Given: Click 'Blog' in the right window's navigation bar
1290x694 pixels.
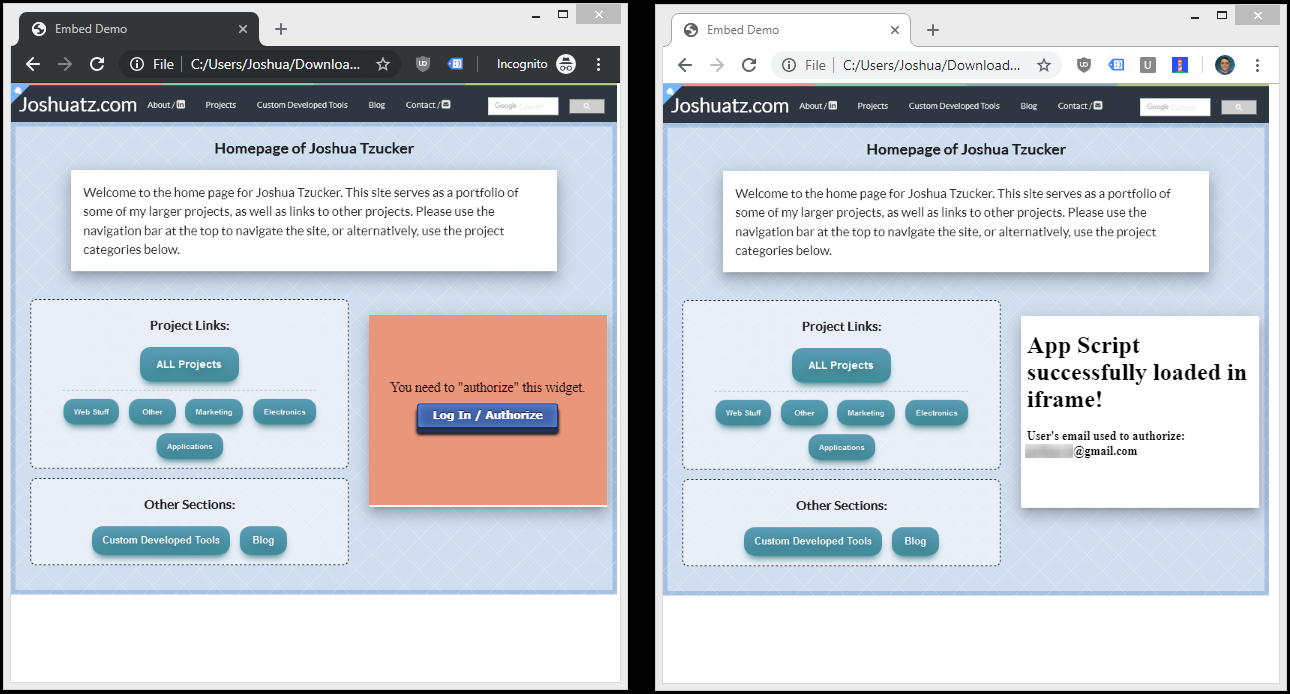Looking at the screenshot, I should click(1028, 106).
